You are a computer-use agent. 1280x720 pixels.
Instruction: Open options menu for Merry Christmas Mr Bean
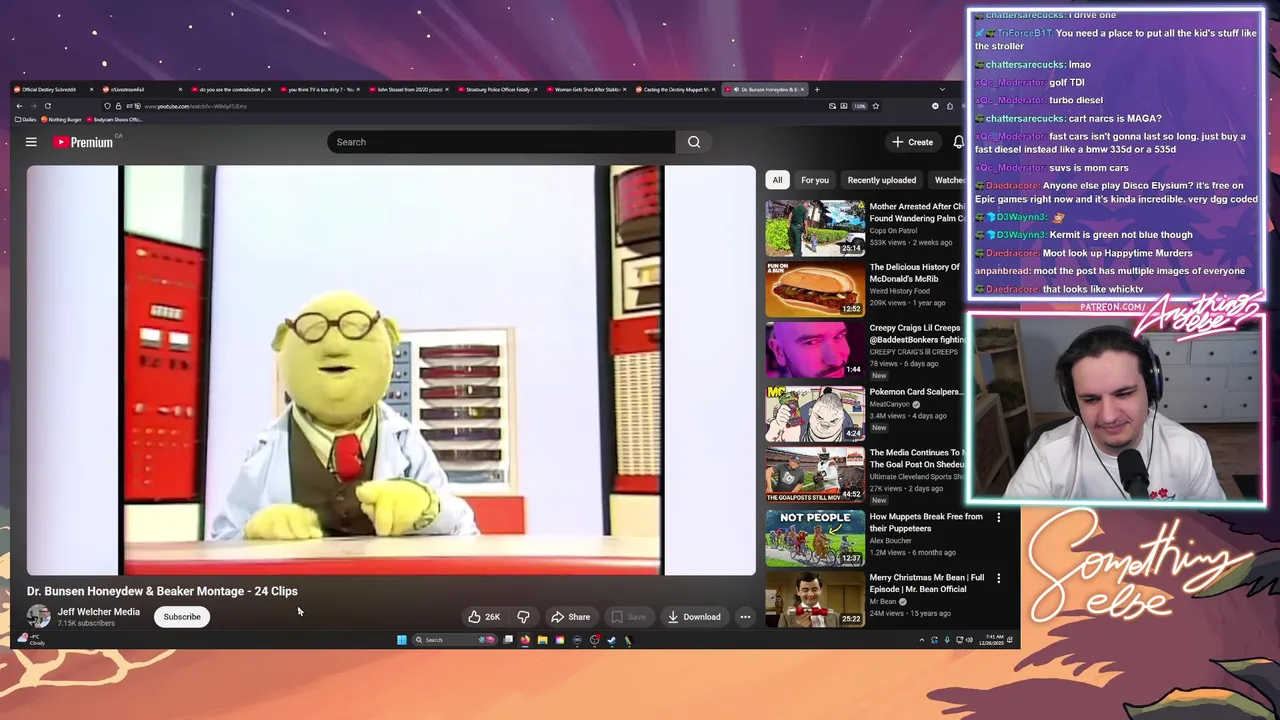coord(998,578)
